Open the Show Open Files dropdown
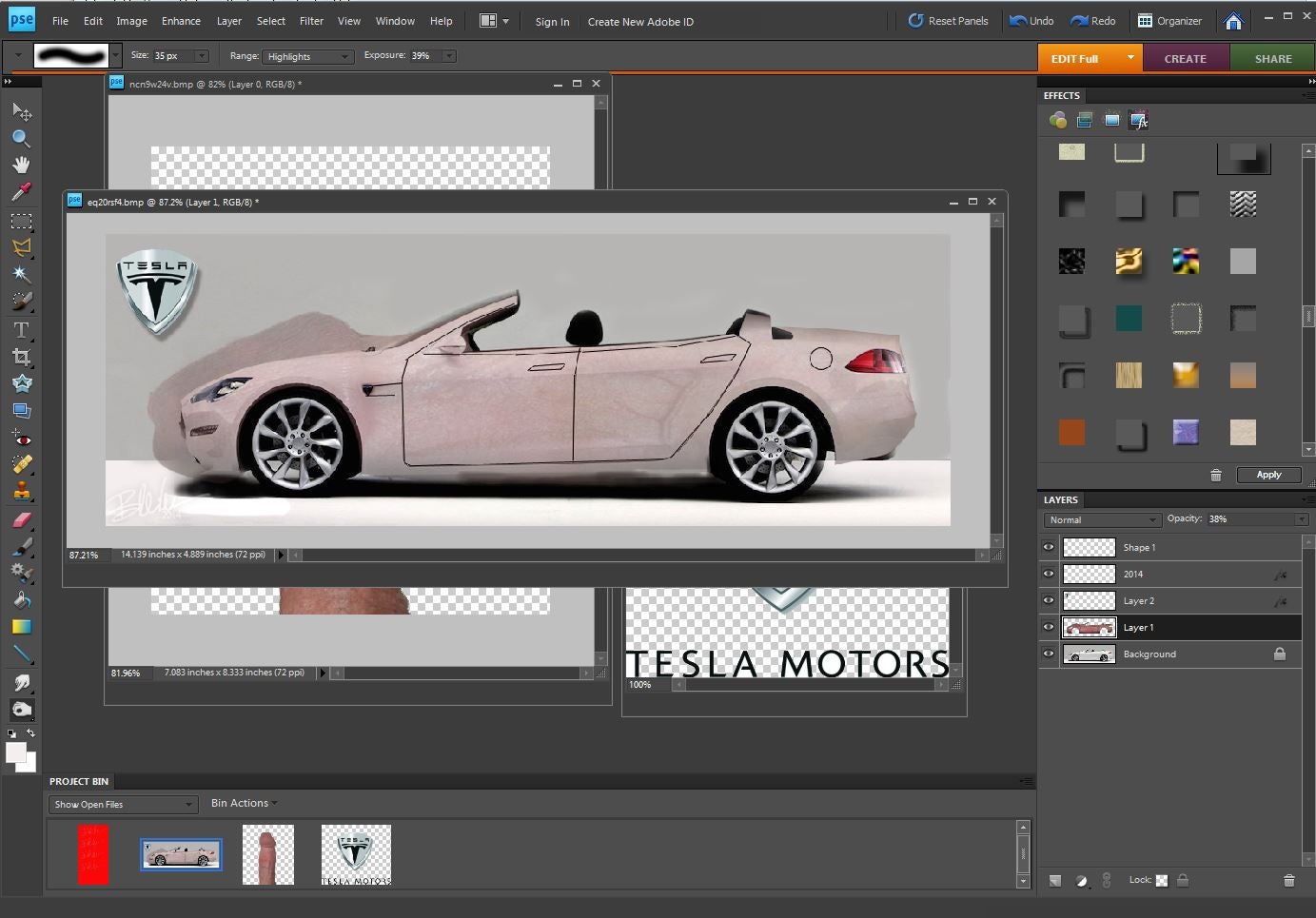The width and height of the screenshot is (1316, 918). 124,804
